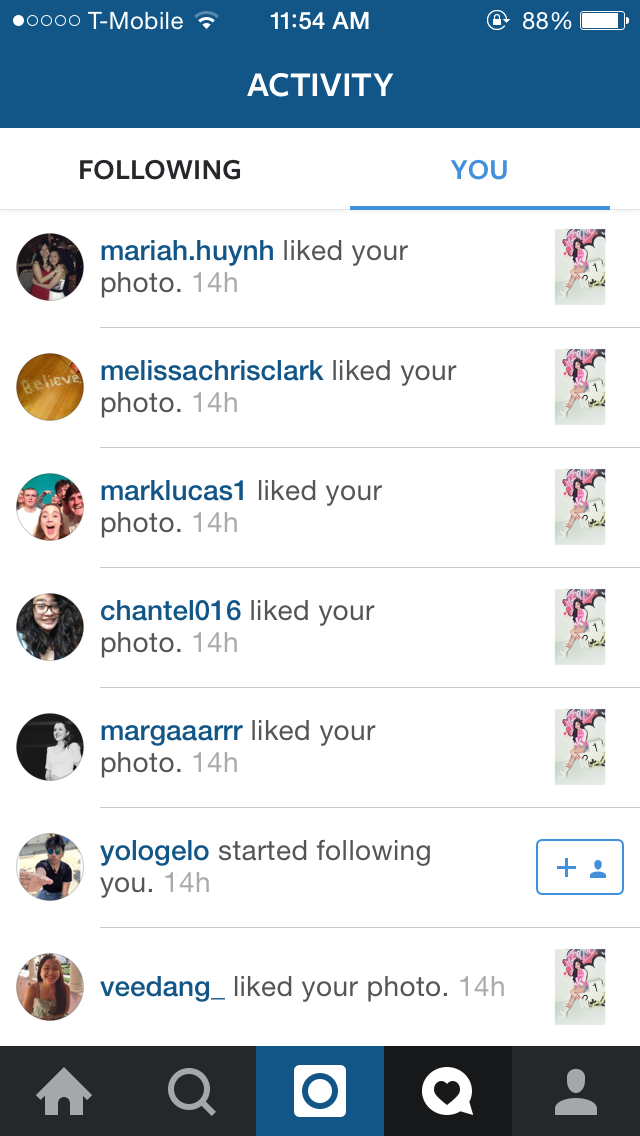Open the Camera capture button

click(x=320, y=1091)
